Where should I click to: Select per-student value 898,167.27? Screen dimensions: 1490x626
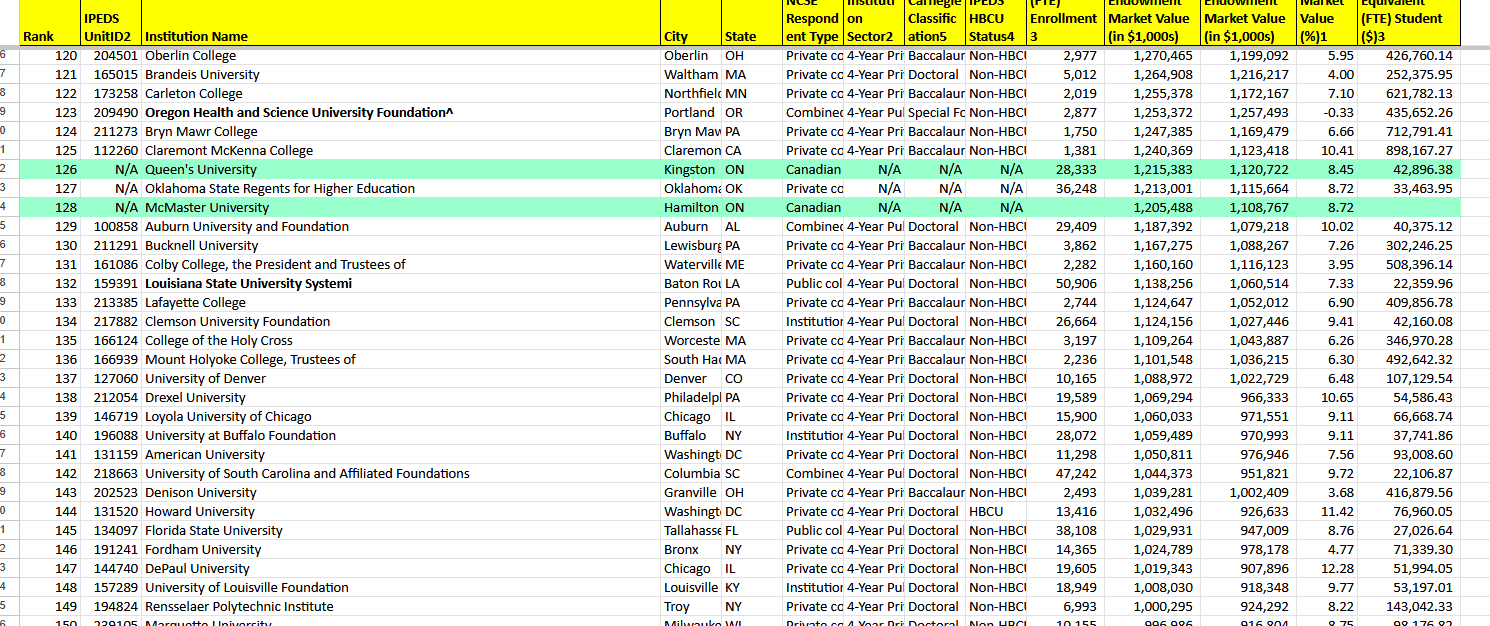coord(1409,151)
